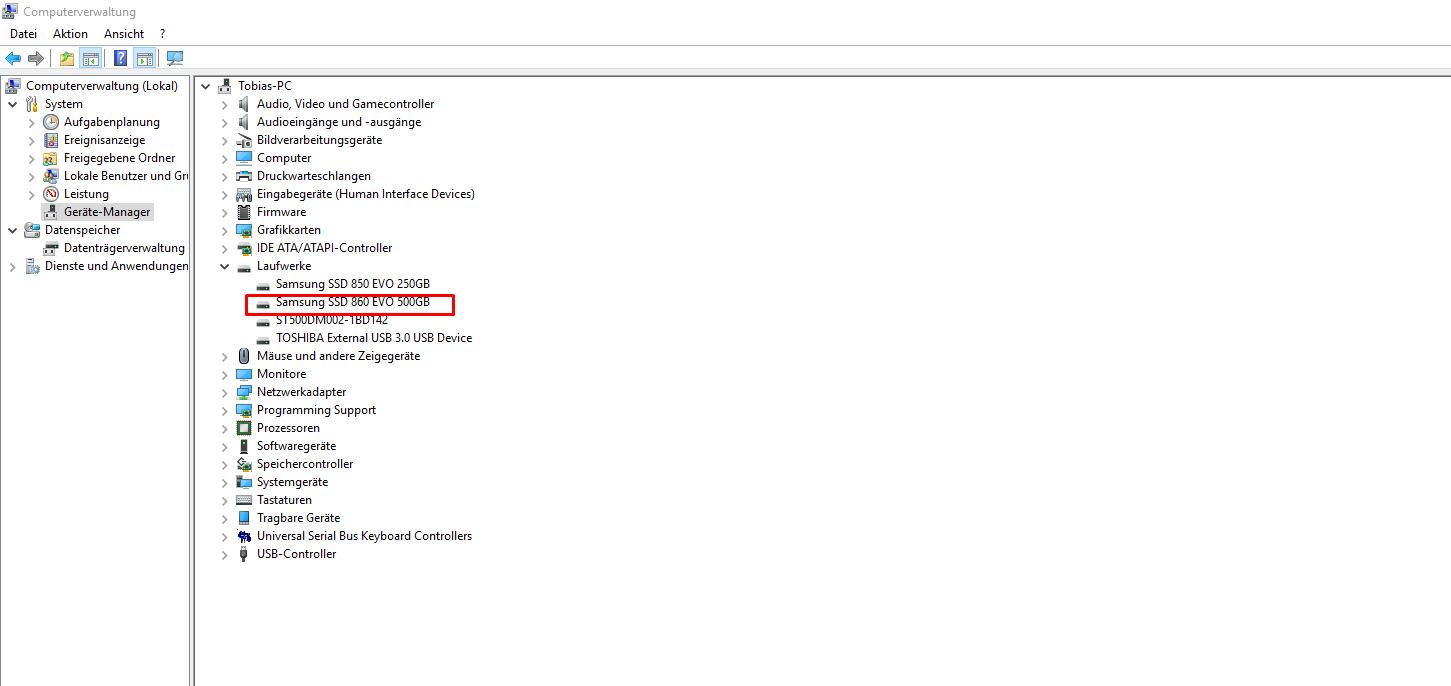Select the Laufwerke label

(x=284, y=266)
